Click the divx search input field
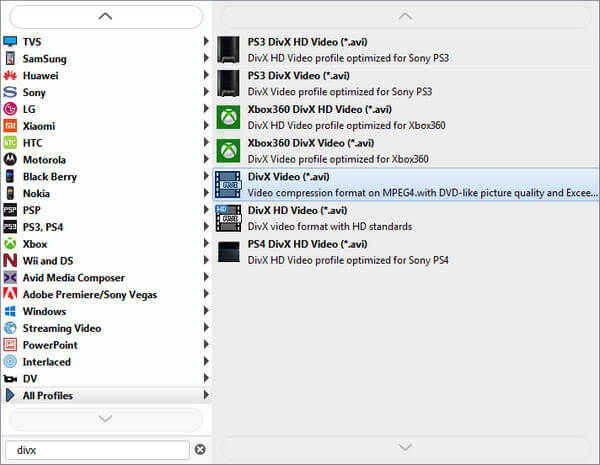This screenshot has height=465, width=600. pyautogui.click(x=98, y=450)
